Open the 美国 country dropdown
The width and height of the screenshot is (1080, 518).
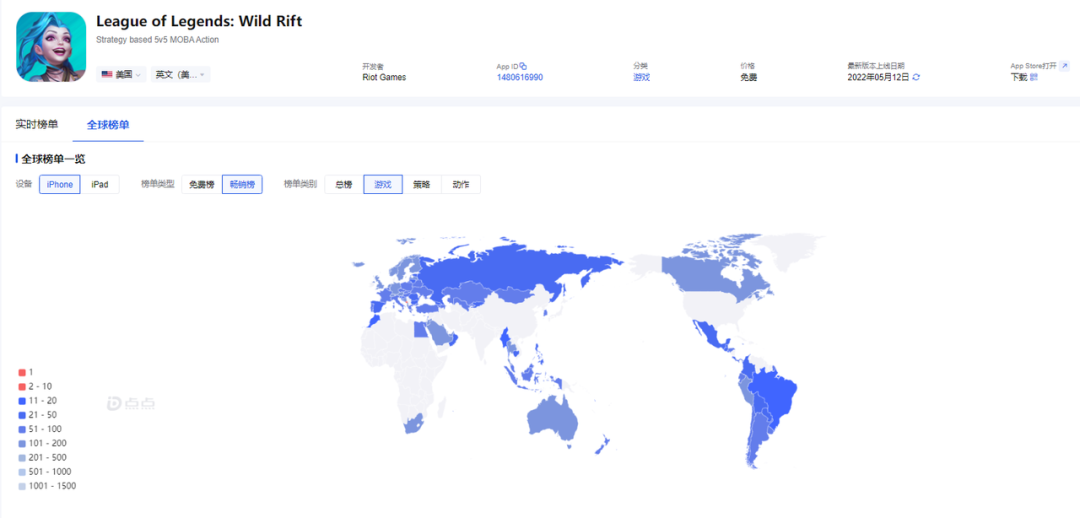pyautogui.click(x=121, y=74)
